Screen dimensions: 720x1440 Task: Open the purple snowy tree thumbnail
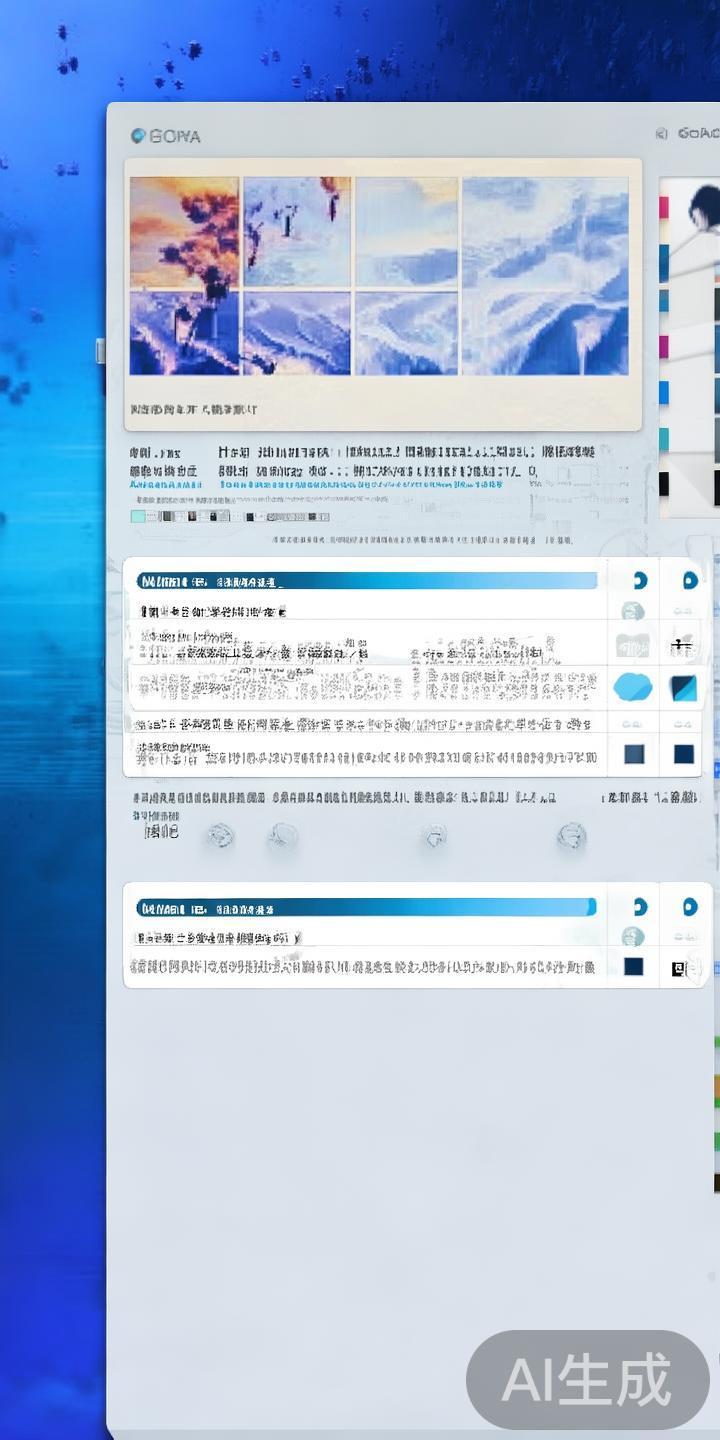[x=184, y=333]
